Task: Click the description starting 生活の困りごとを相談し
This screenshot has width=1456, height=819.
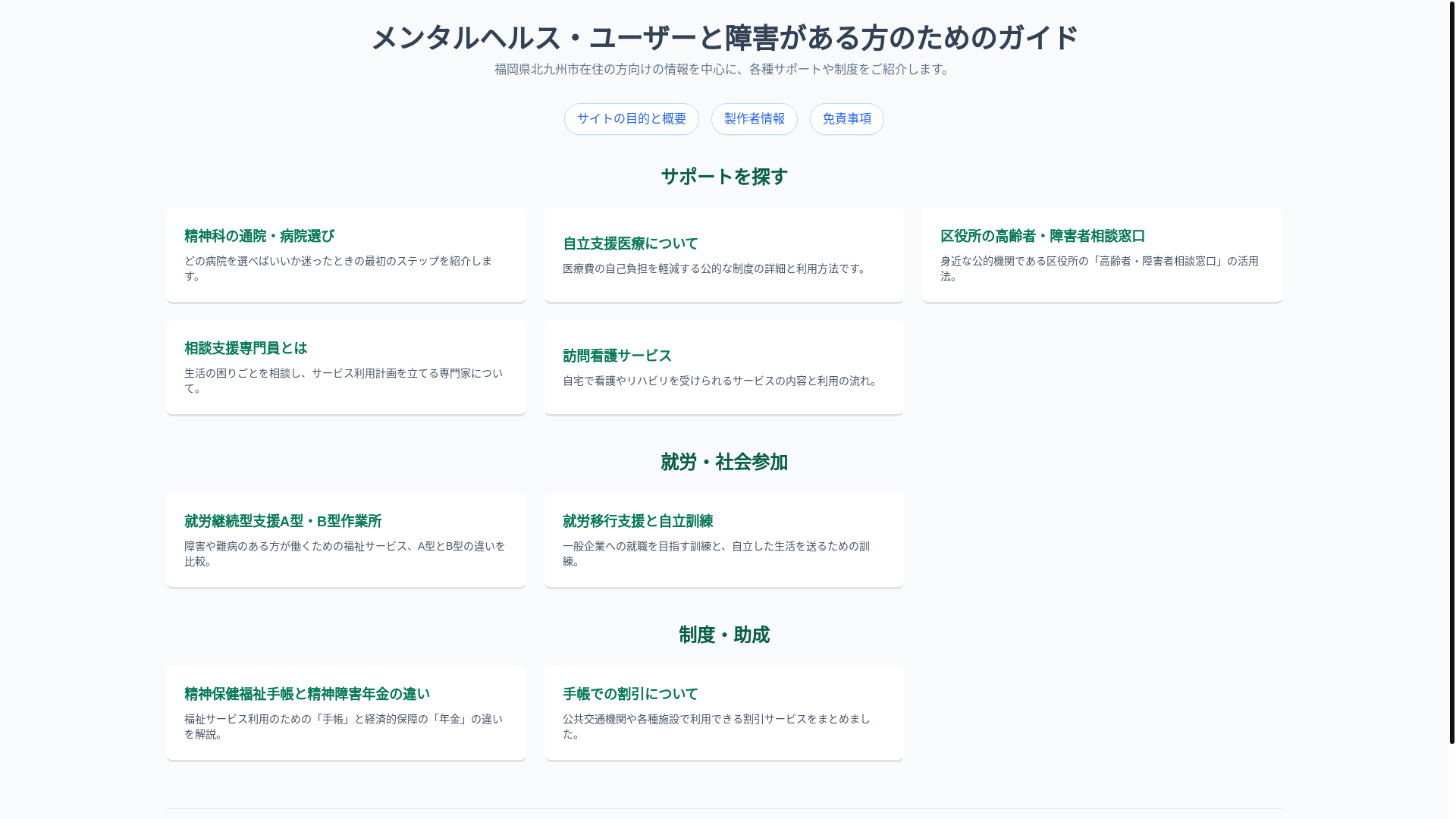Action: click(x=344, y=381)
